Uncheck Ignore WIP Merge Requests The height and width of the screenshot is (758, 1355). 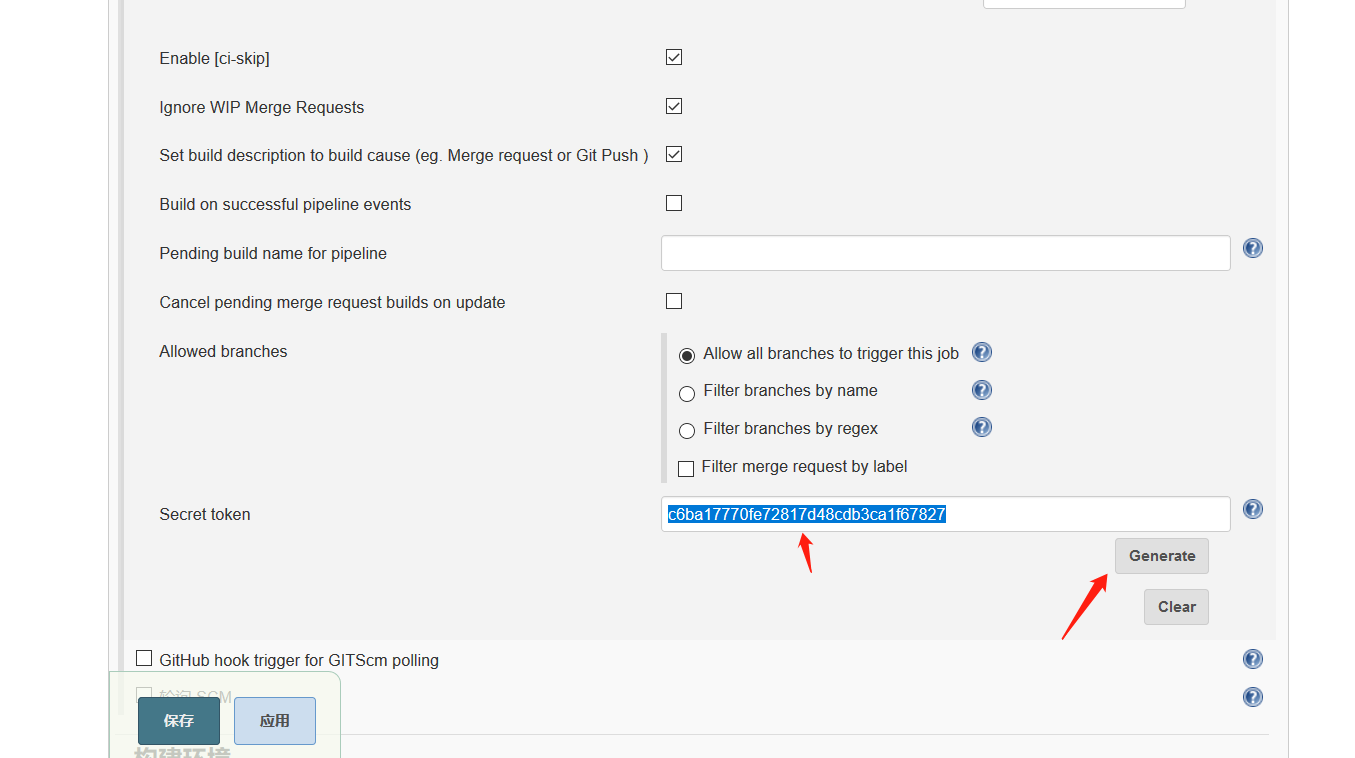pos(674,106)
